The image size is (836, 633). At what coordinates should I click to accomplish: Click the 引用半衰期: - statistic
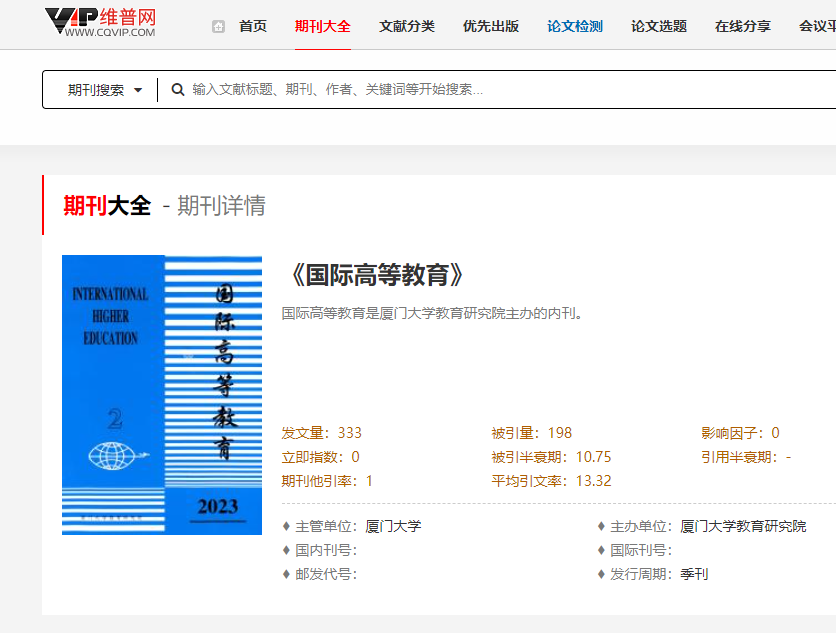point(746,457)
